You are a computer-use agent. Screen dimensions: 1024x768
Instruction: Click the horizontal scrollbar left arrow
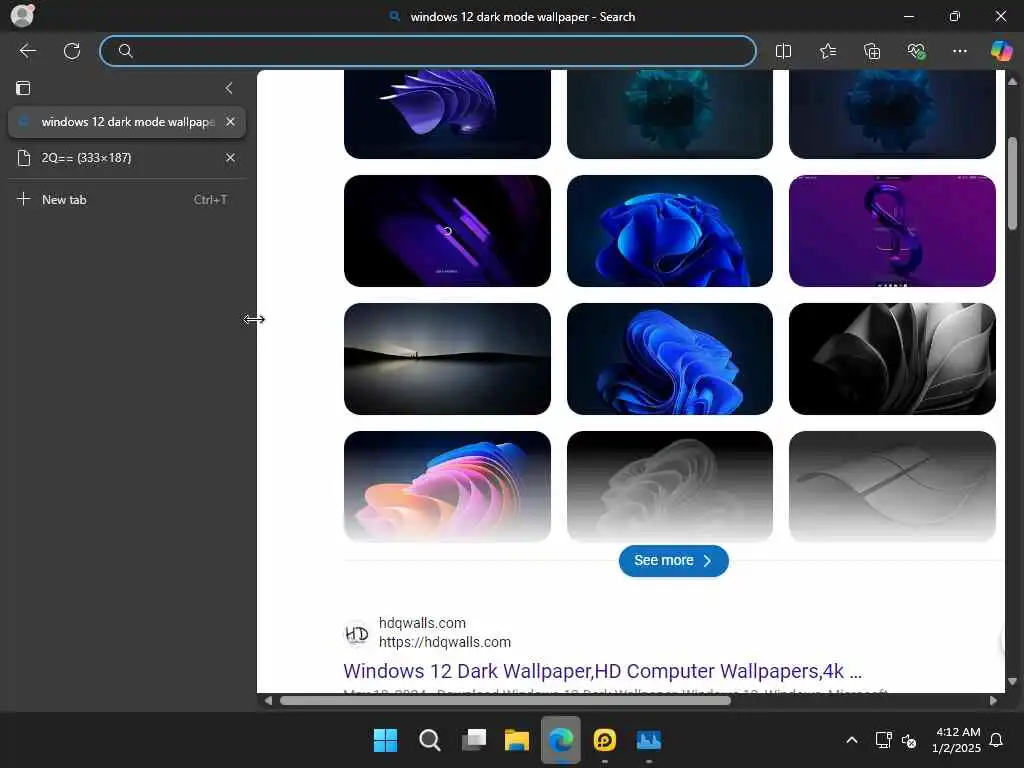point(268,701)
